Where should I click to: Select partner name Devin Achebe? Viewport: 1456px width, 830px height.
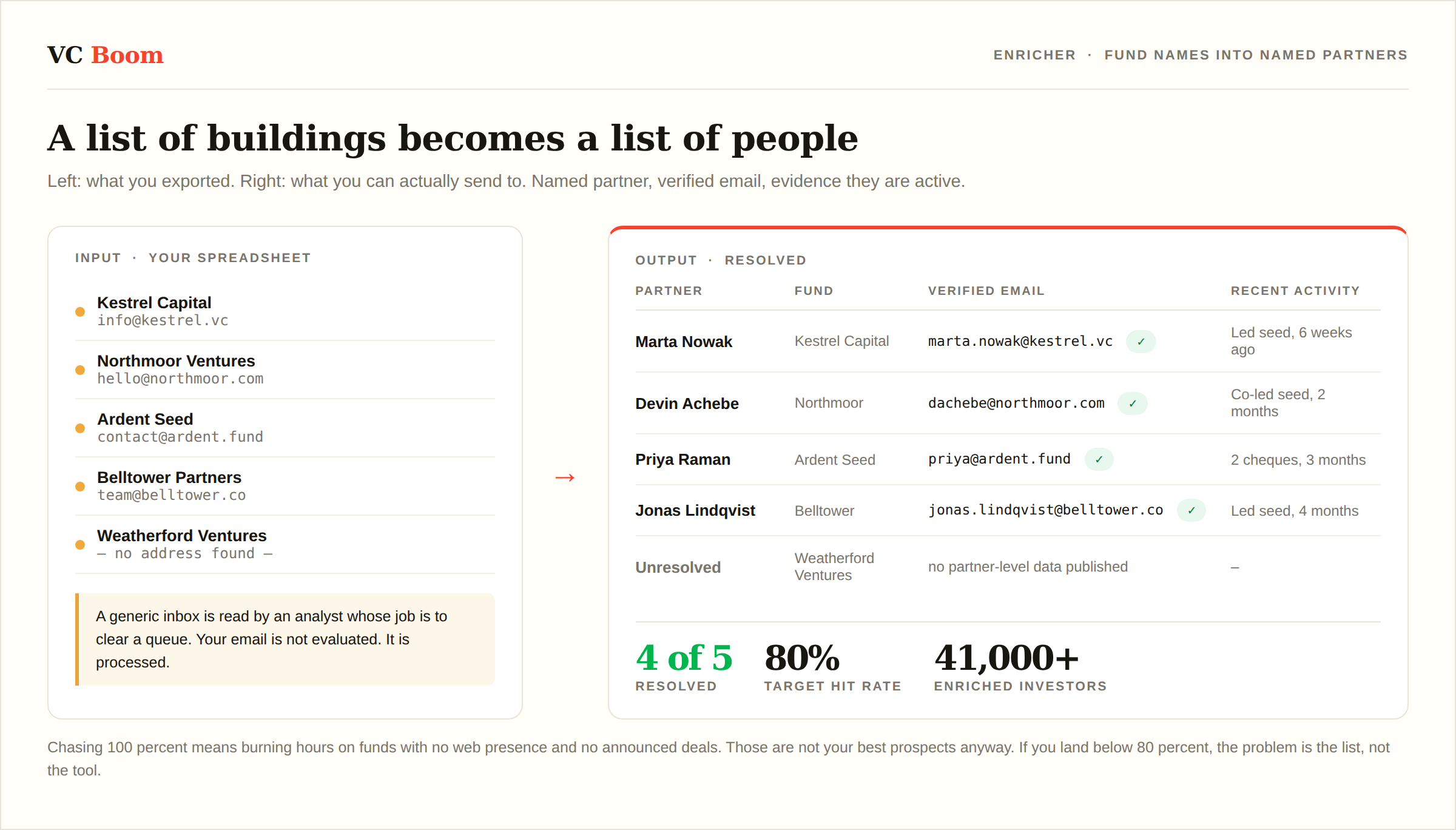[687, 403]
